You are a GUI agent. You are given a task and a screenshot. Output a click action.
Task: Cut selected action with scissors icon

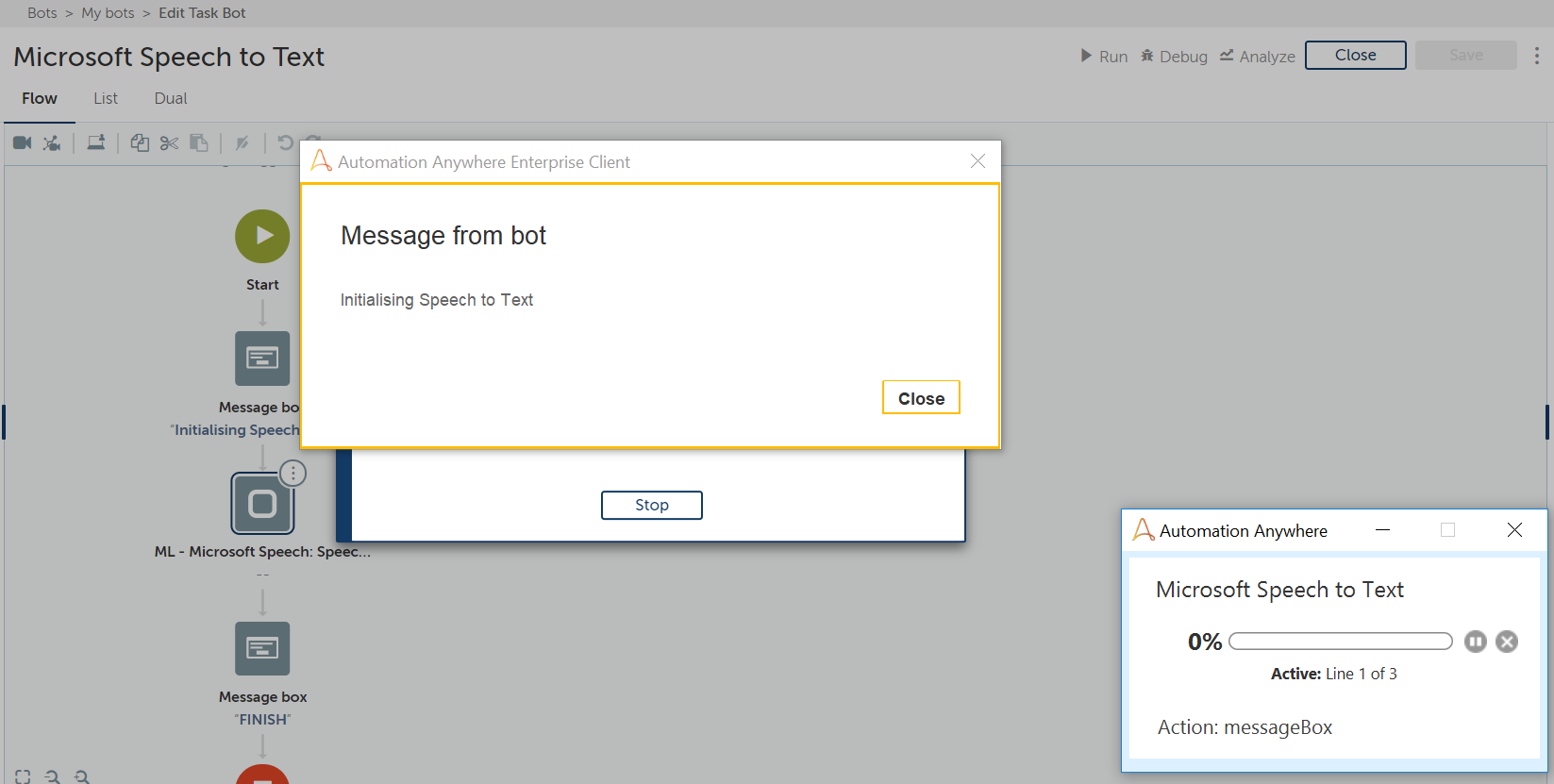click(x=169, y=142)
